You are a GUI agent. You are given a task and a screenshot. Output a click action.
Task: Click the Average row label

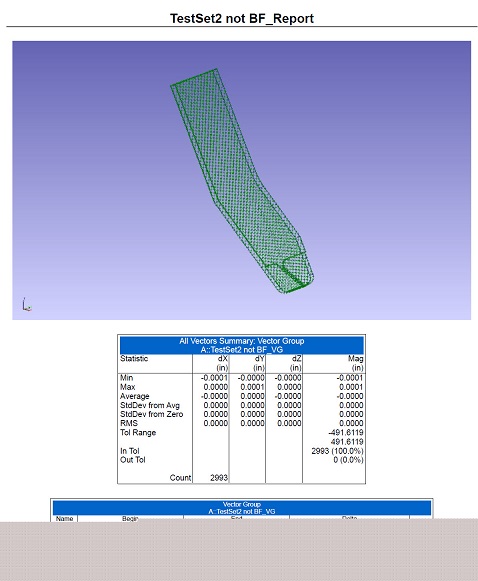click(135, 396)
